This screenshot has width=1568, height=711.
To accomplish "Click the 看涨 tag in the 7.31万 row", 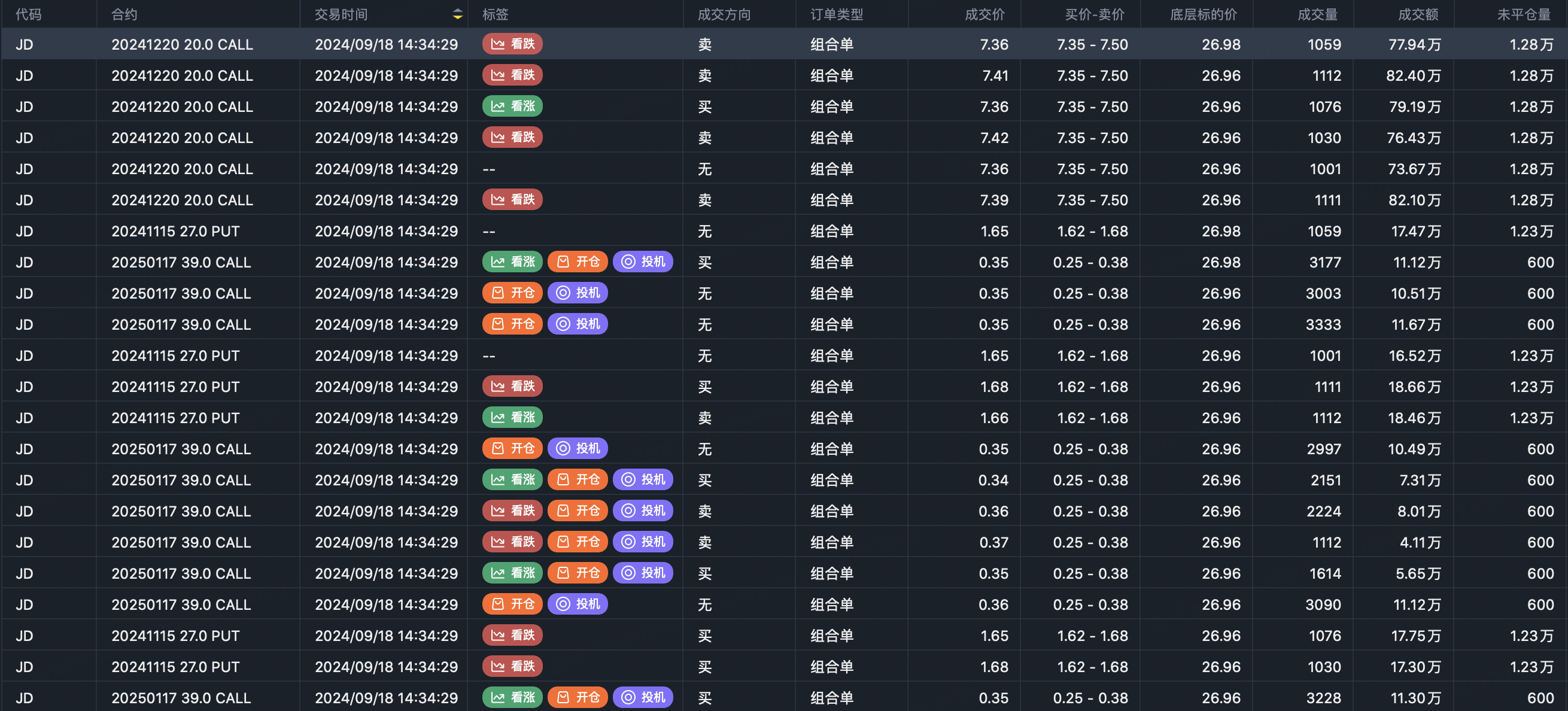I will pos(512,479).
